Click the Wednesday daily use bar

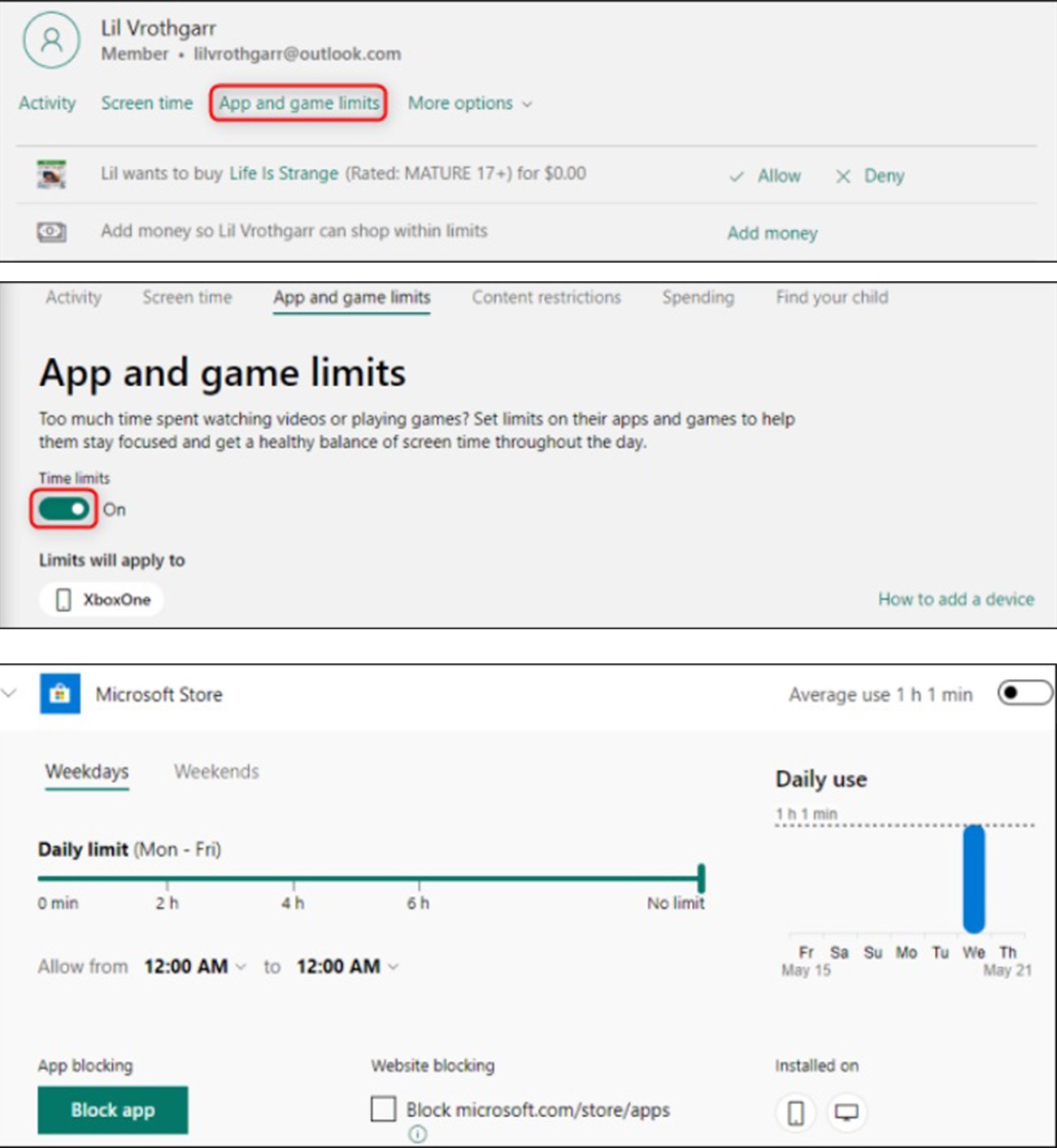[x=974, y=879]
